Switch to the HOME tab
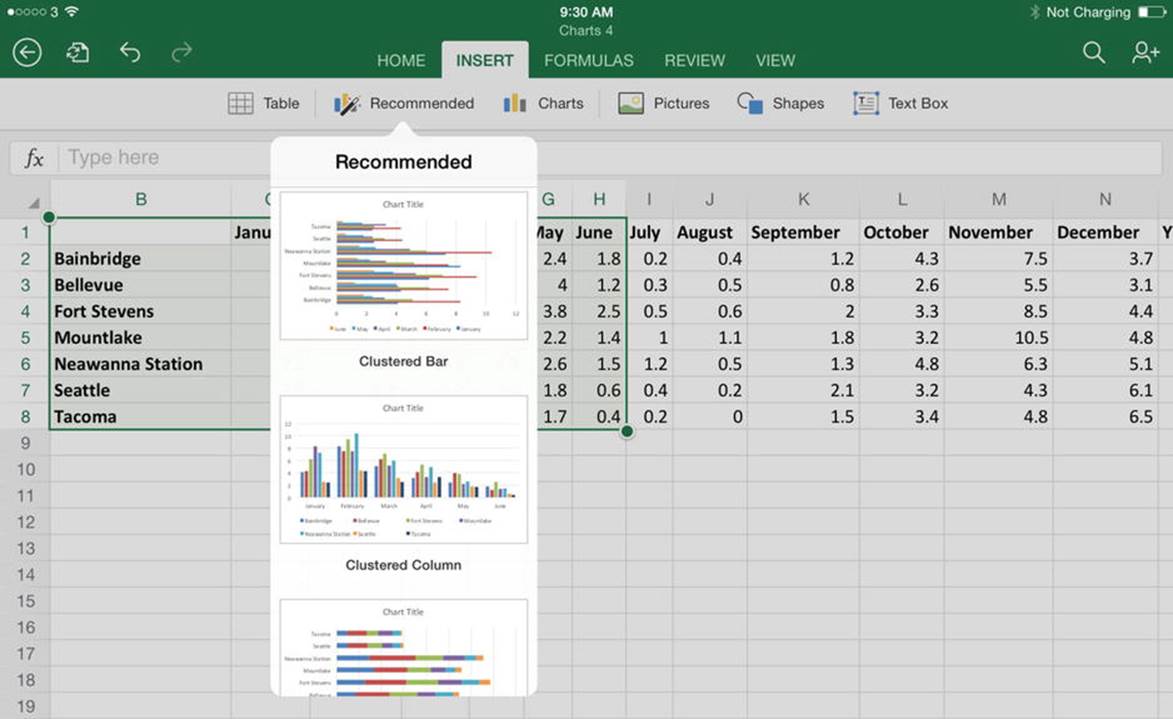The height and width of the screenshot is (719, 1173). pos(401,61)
